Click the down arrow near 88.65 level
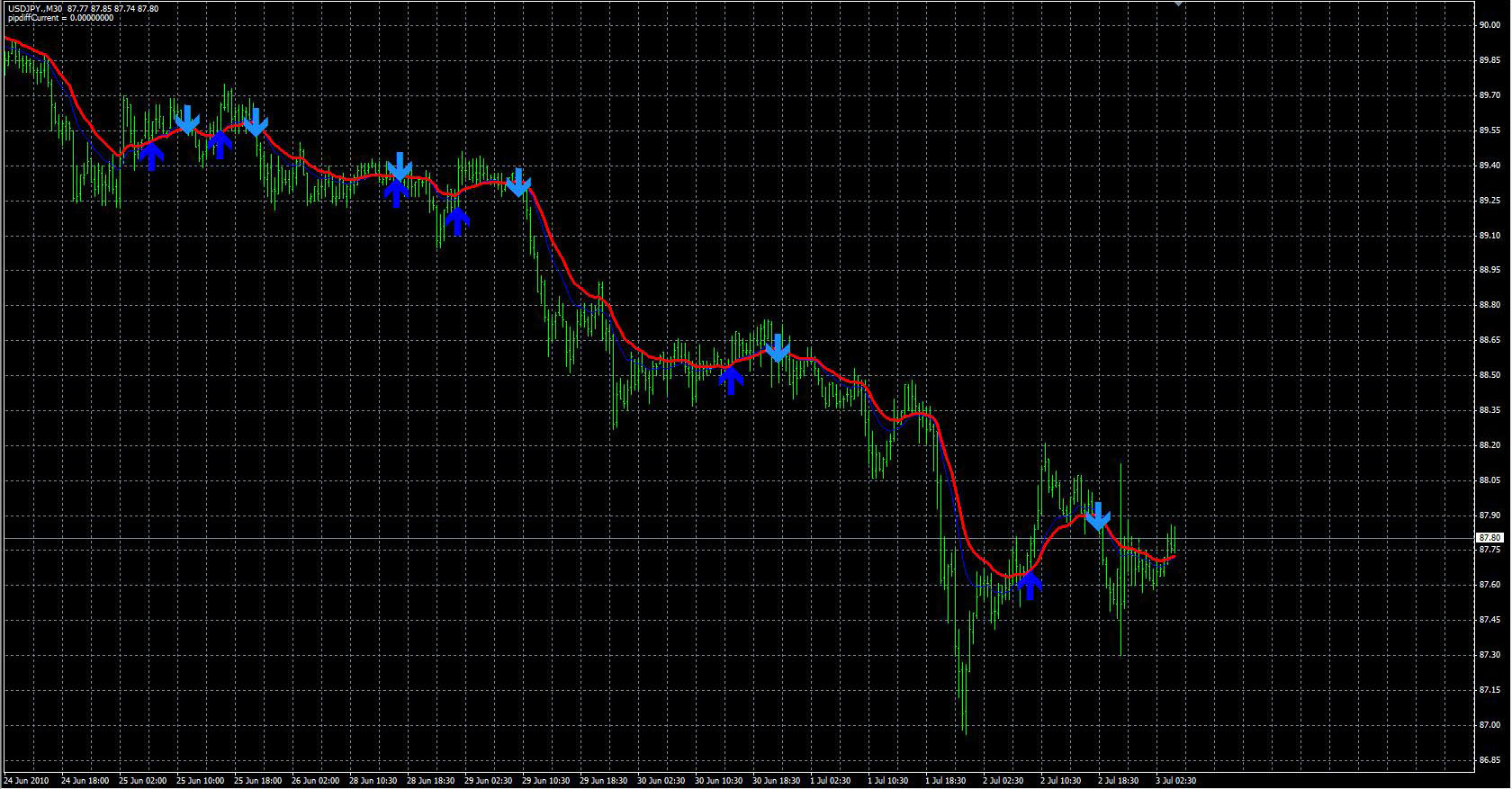This screenshot has width=1512, height=789. (778, 348)
